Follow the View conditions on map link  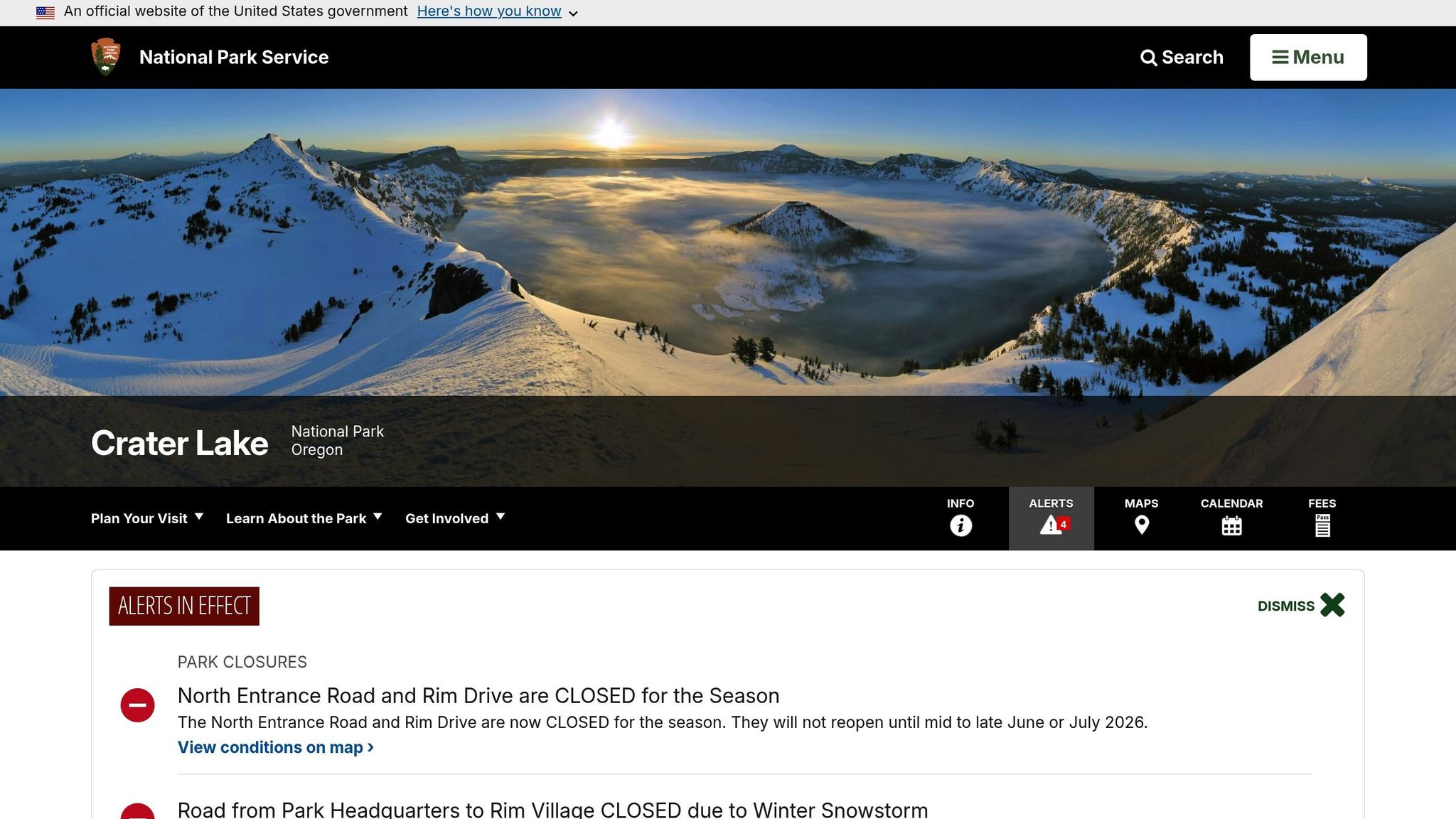[x=276, y=747]
